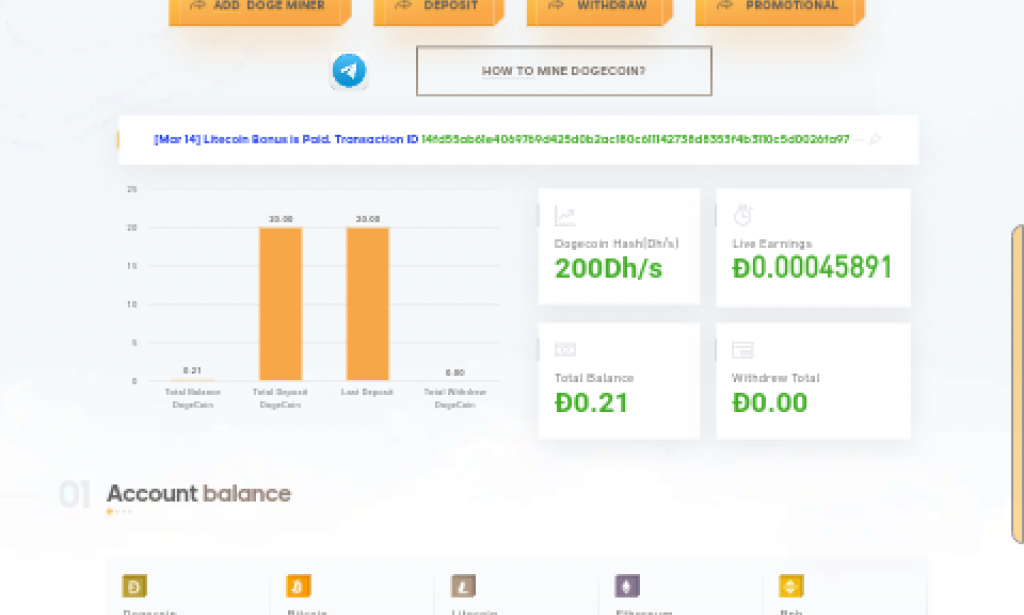Screen dimensions: 1024x615
Task: Select the Dogecoin currency icon
Action: coord(134,586)
